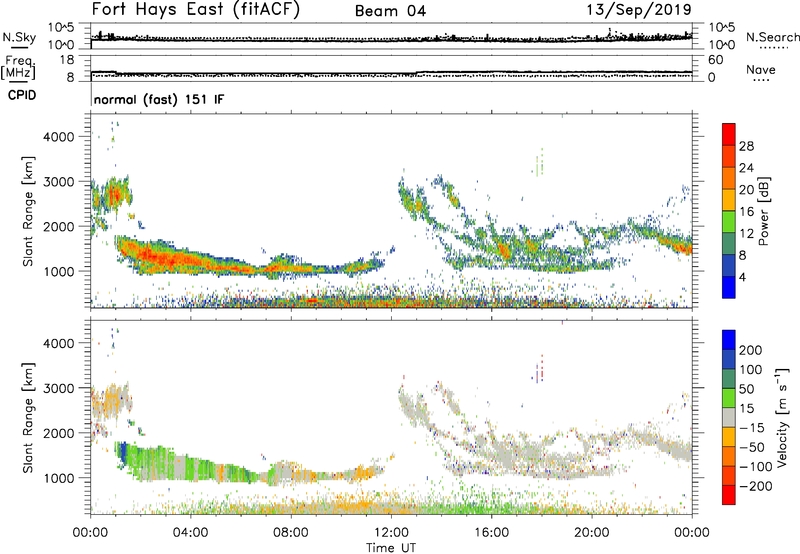The height and width of the screenshot is (554, 800).
Task: Select the 'Freq. [MHz]' axis label
Action: pyautogui.click(x=18, y=67)
